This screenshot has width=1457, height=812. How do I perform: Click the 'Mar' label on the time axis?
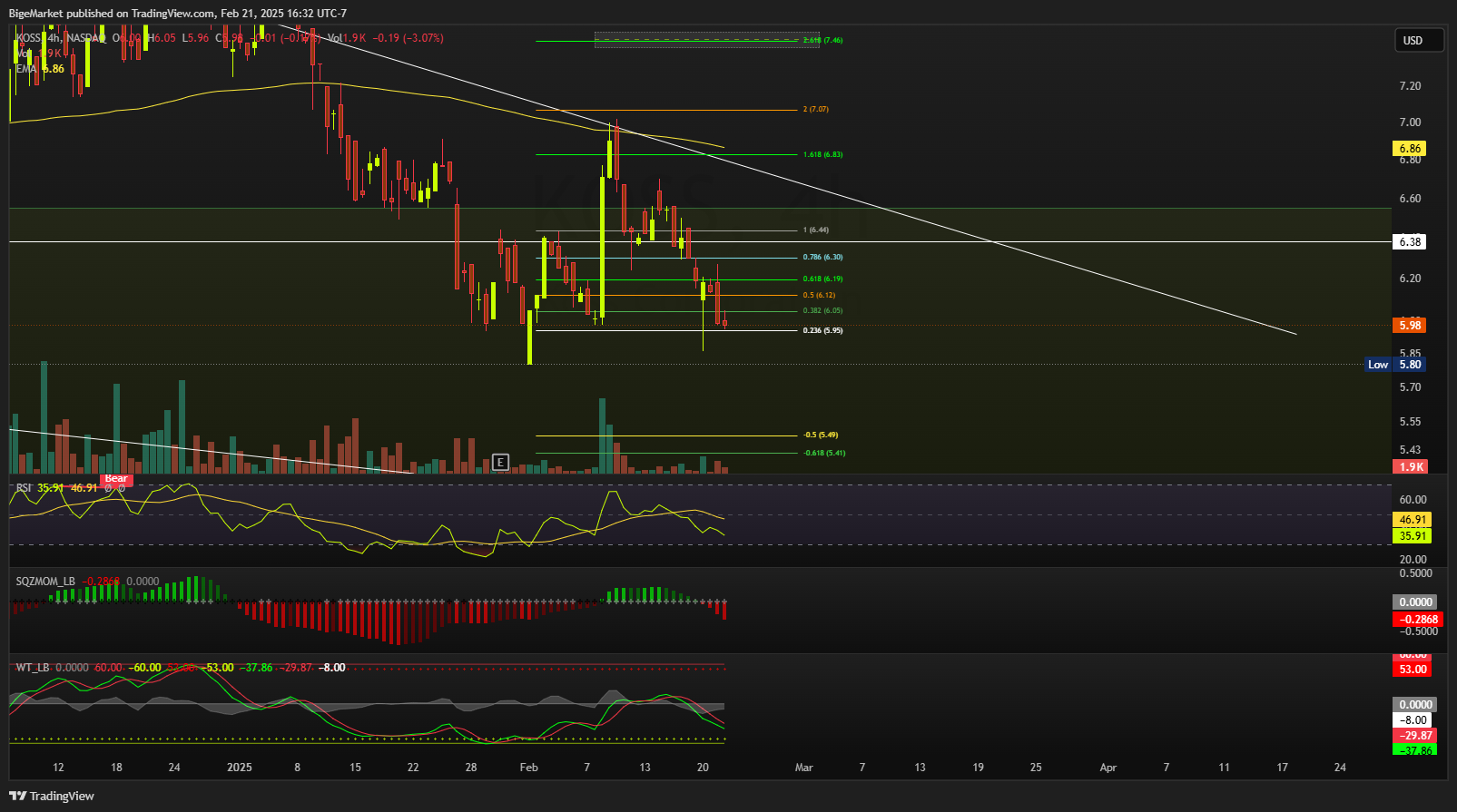click(803, 768)
